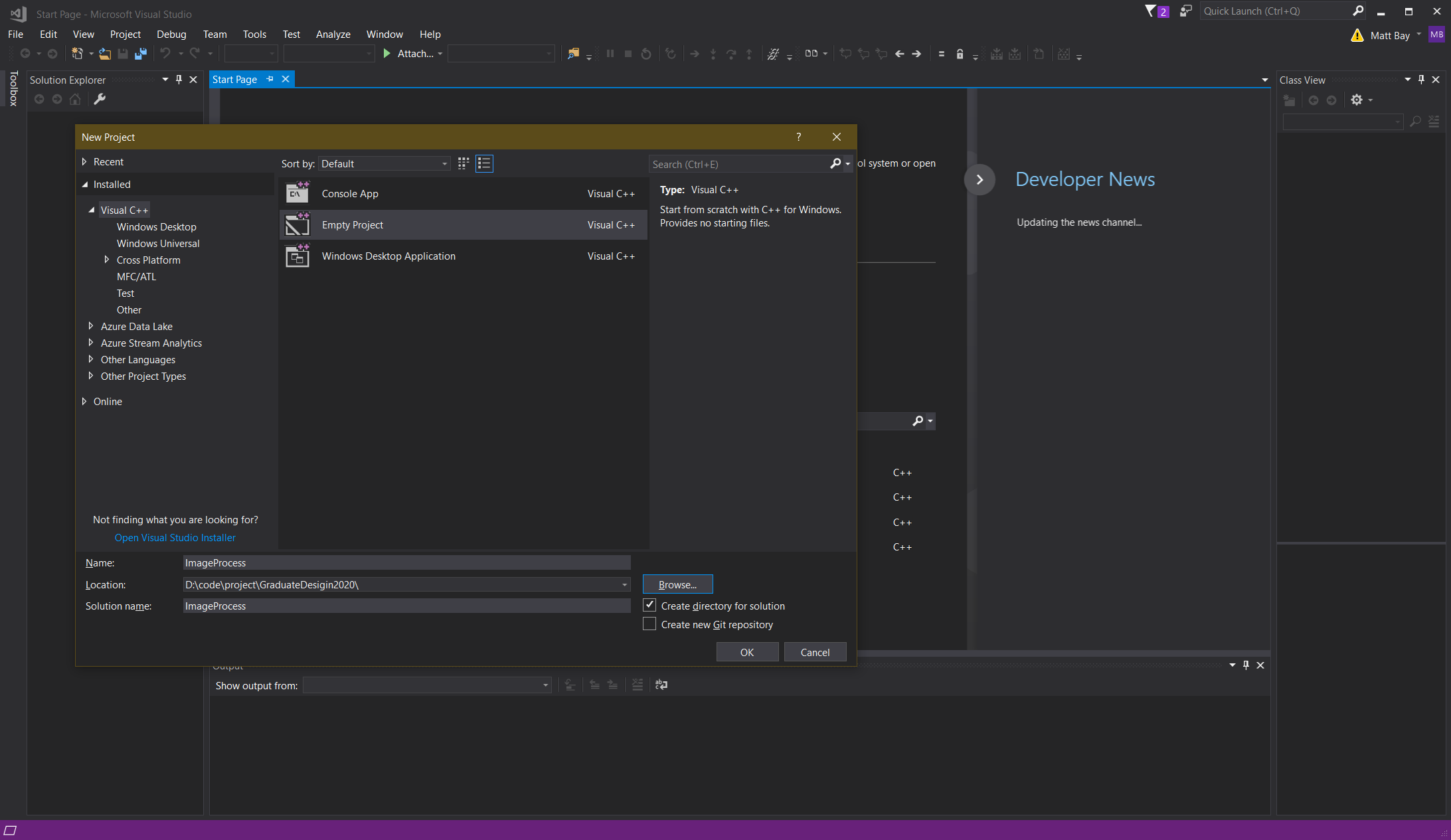Click the Name input field
The width and height of the screenshot is (1451, 840).
click(x=404, y=562)
